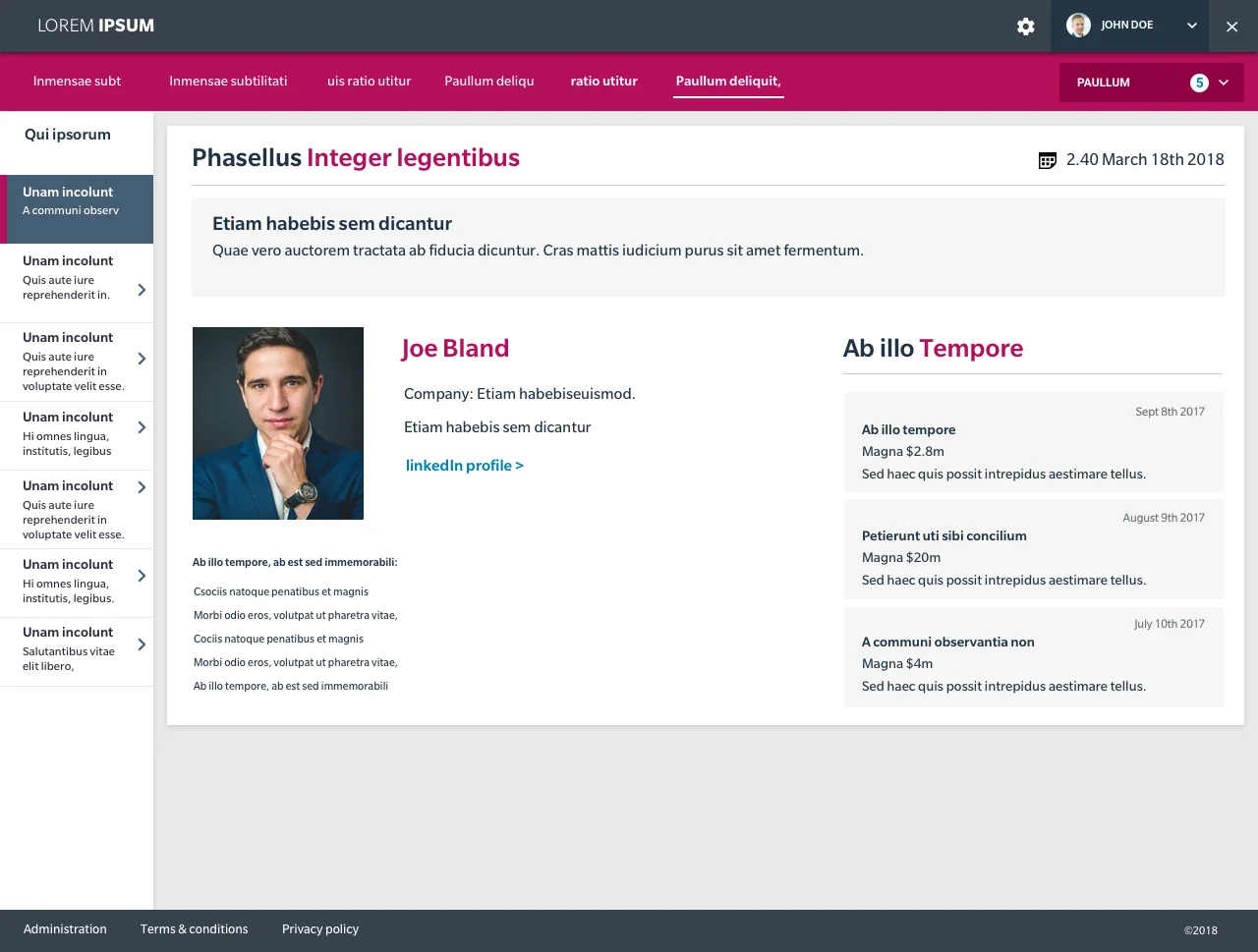Expand the John Doe user dropdown
Viewport: 1258px width, 952px height.
[x=1191, y=26]
